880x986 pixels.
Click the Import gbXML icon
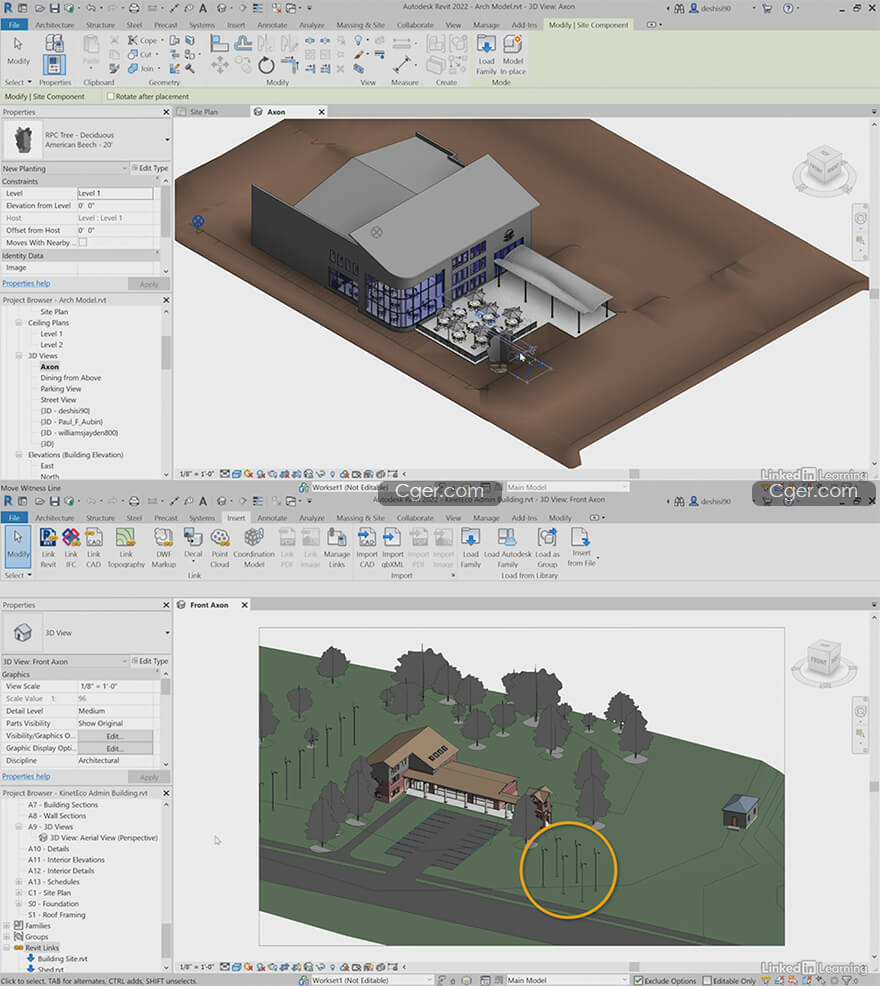(393, 546)
